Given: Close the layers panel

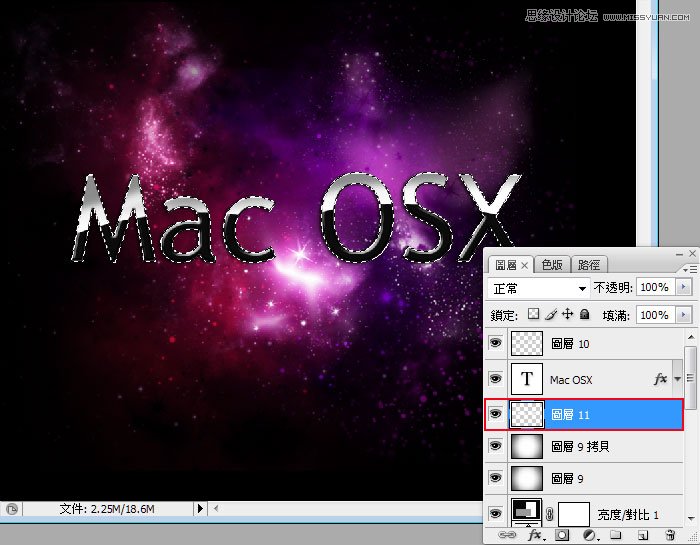Looking at the screenshot, I should coord(692,254).
